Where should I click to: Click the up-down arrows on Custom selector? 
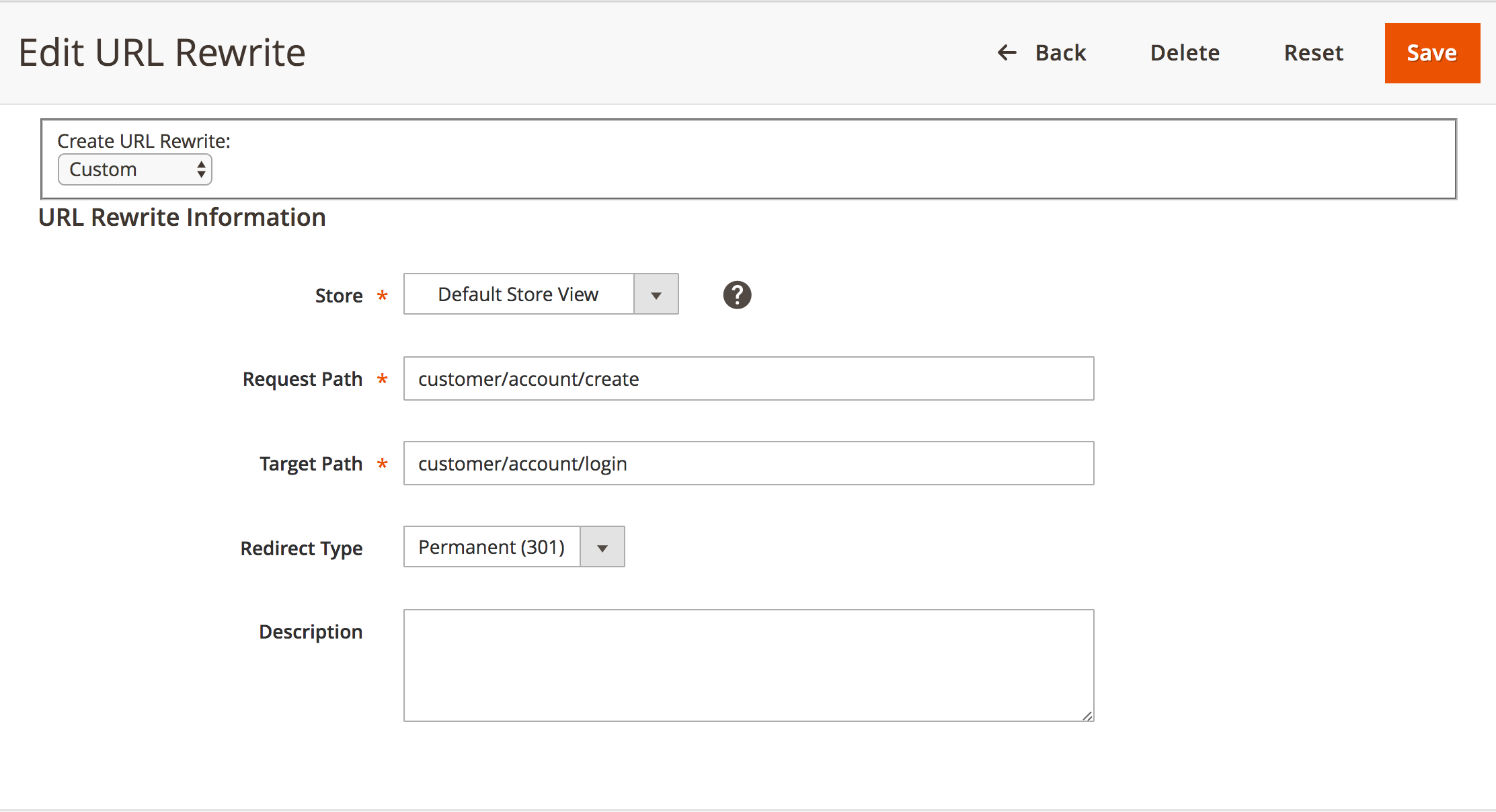tap(201, 169)
